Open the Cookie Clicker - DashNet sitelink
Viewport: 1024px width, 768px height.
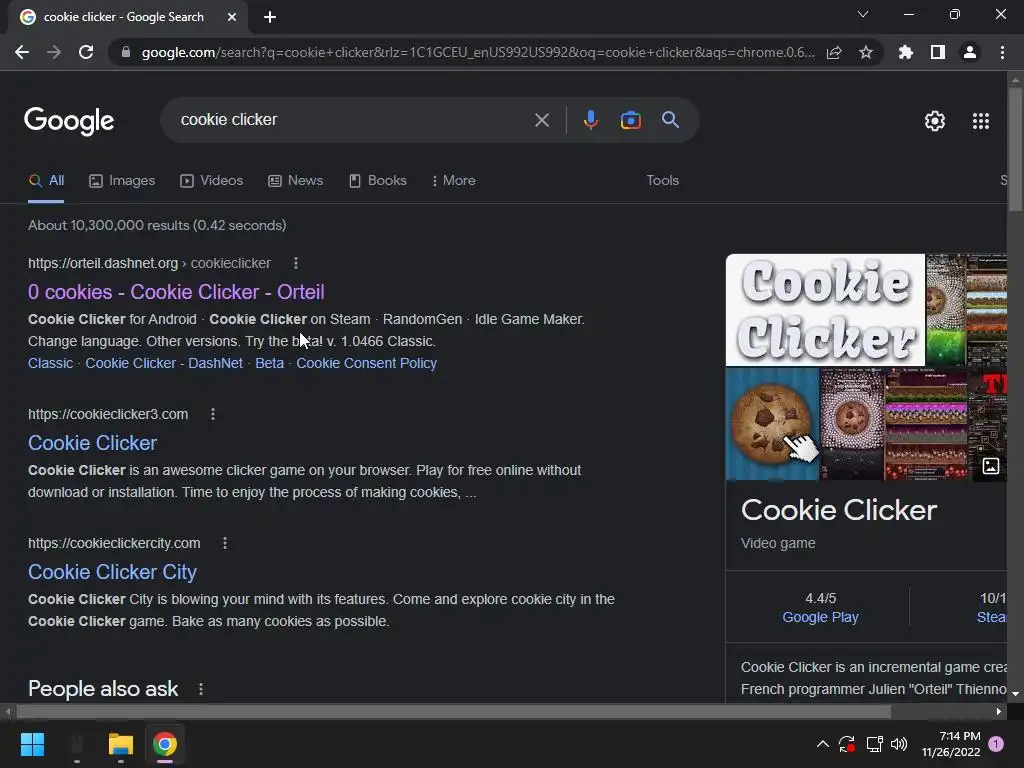(x=164, y=363)
